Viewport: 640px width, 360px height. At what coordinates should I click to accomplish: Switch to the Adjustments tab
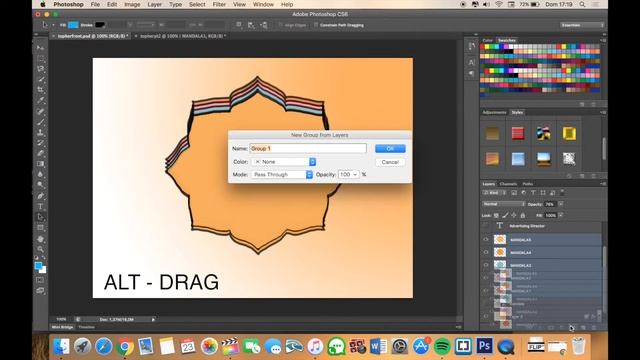pos(494,112)
